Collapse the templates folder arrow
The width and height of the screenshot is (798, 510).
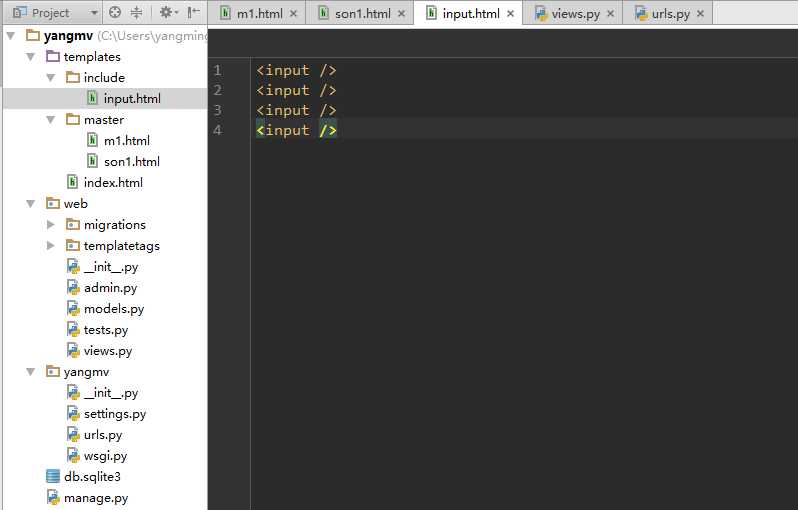[x=31, y=56]
